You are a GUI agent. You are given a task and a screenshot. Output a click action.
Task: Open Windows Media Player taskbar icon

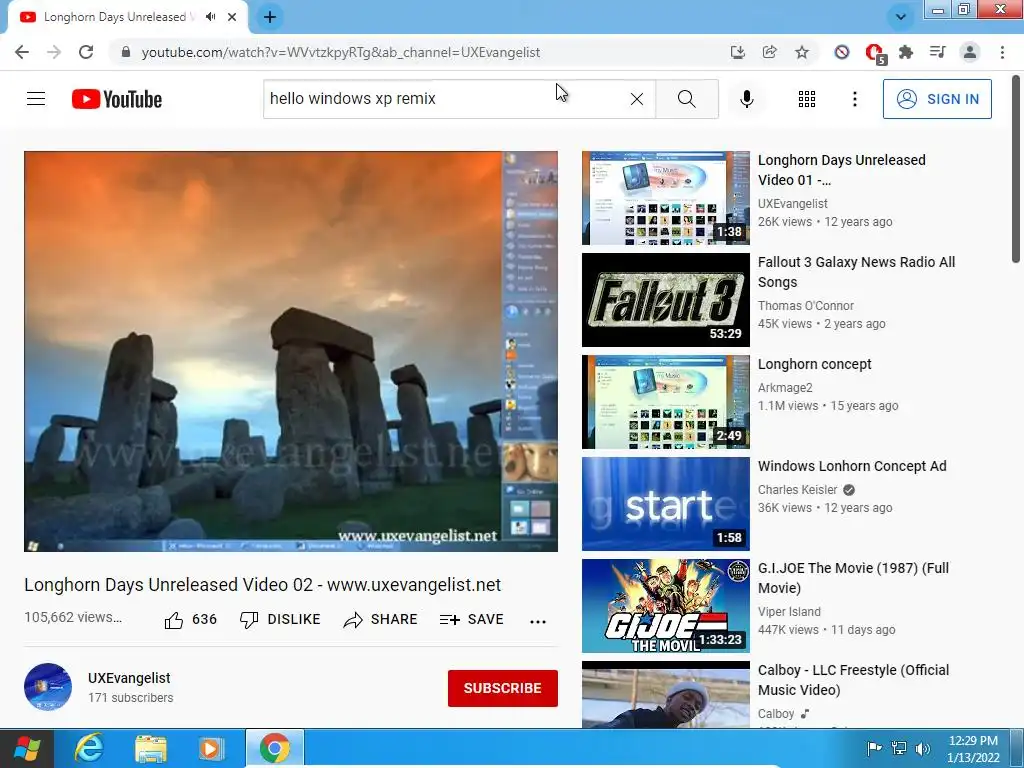click(211, 748)
